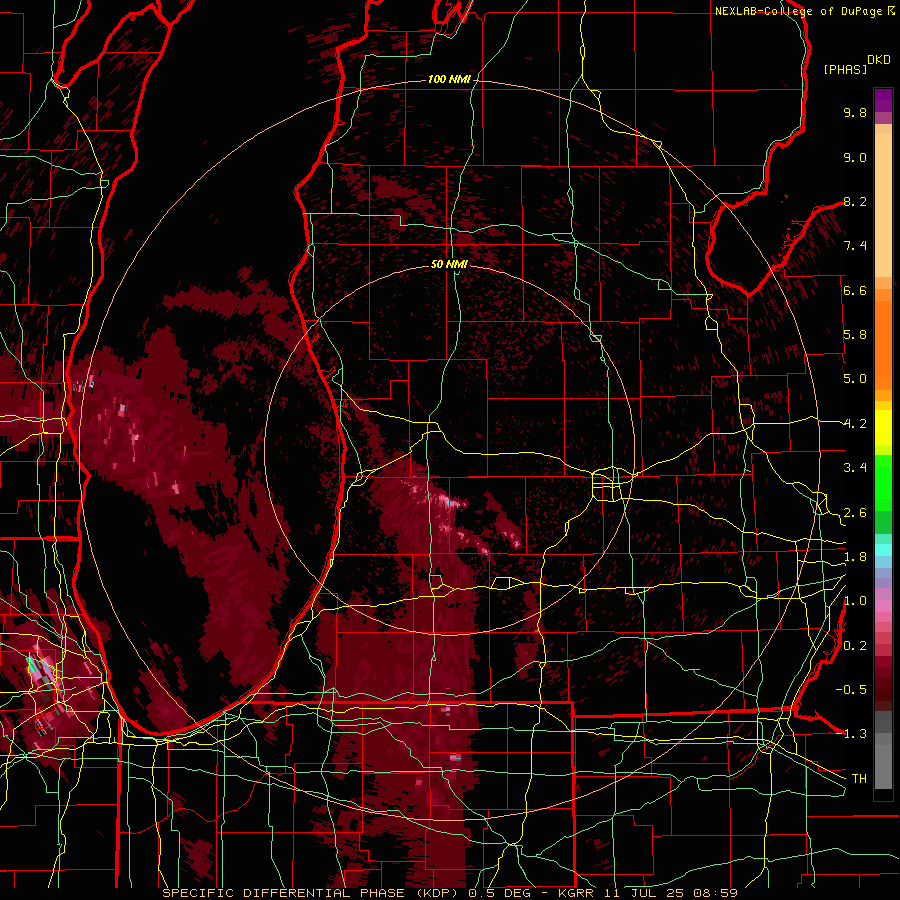The image size is (900, 900).
Task: Pick the yellow band of the color scale
Action: tap(883, 428)
